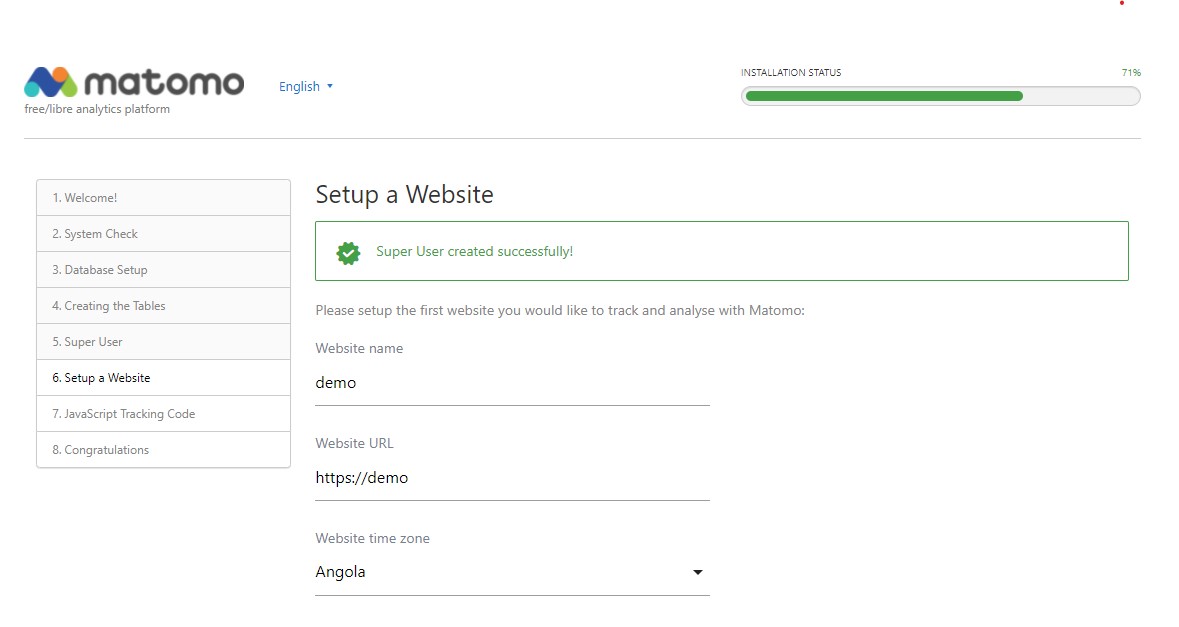Click into the Website URL input field
1179x627 pixels.
[511, 478]
